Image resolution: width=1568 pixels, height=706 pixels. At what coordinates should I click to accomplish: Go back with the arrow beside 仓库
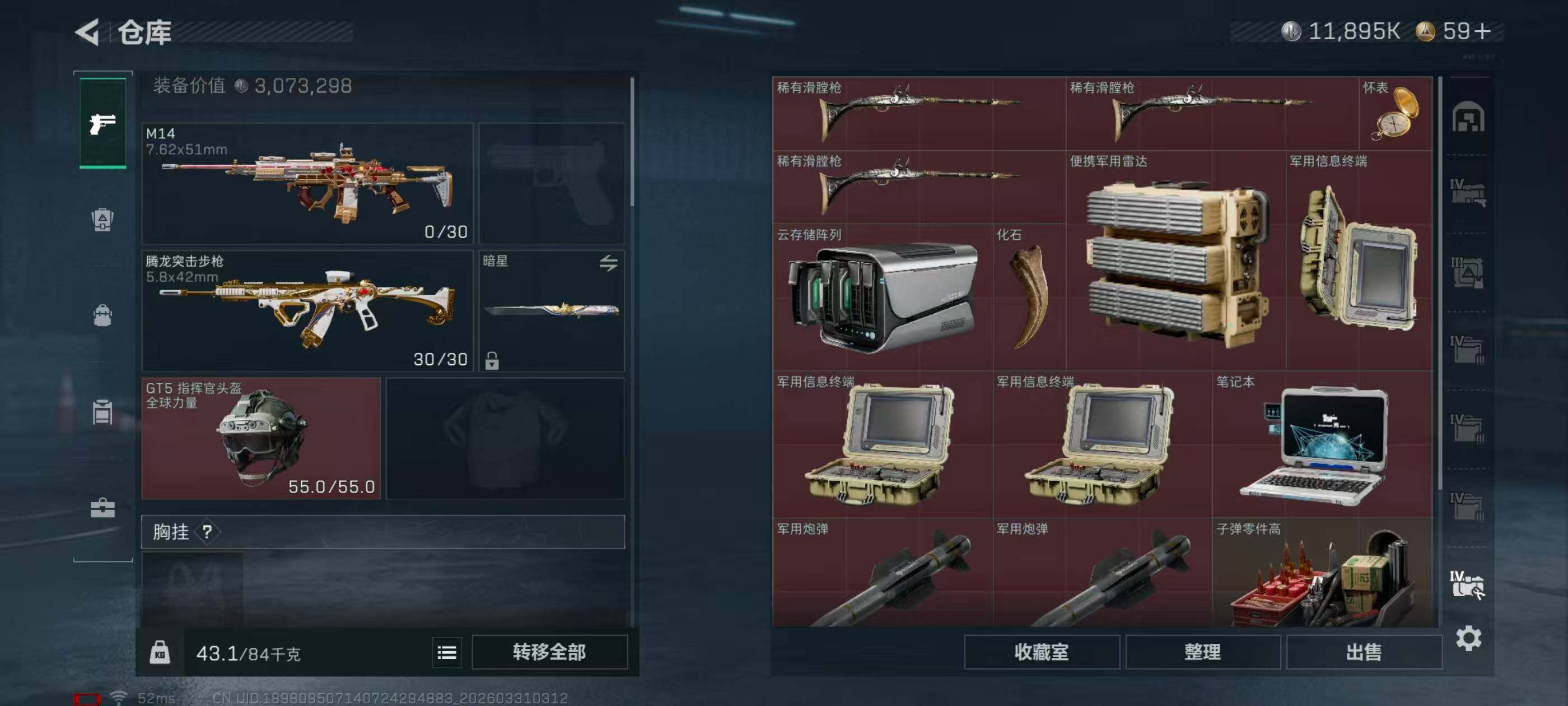point(87,32)
